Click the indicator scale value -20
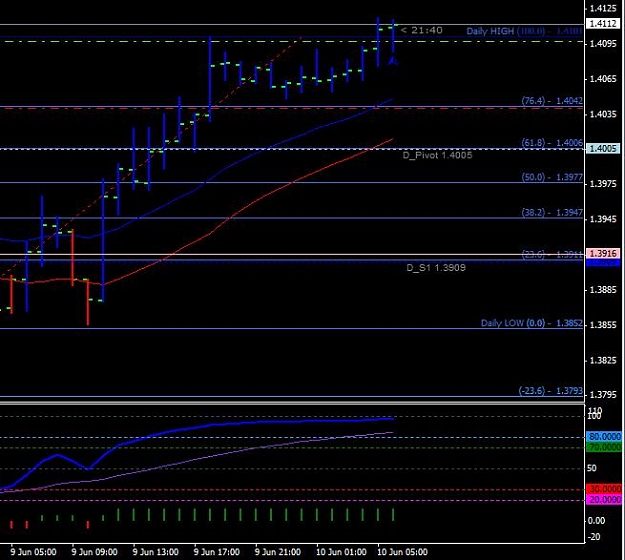Viewport: 625px width, 560px height. [594, 536]
